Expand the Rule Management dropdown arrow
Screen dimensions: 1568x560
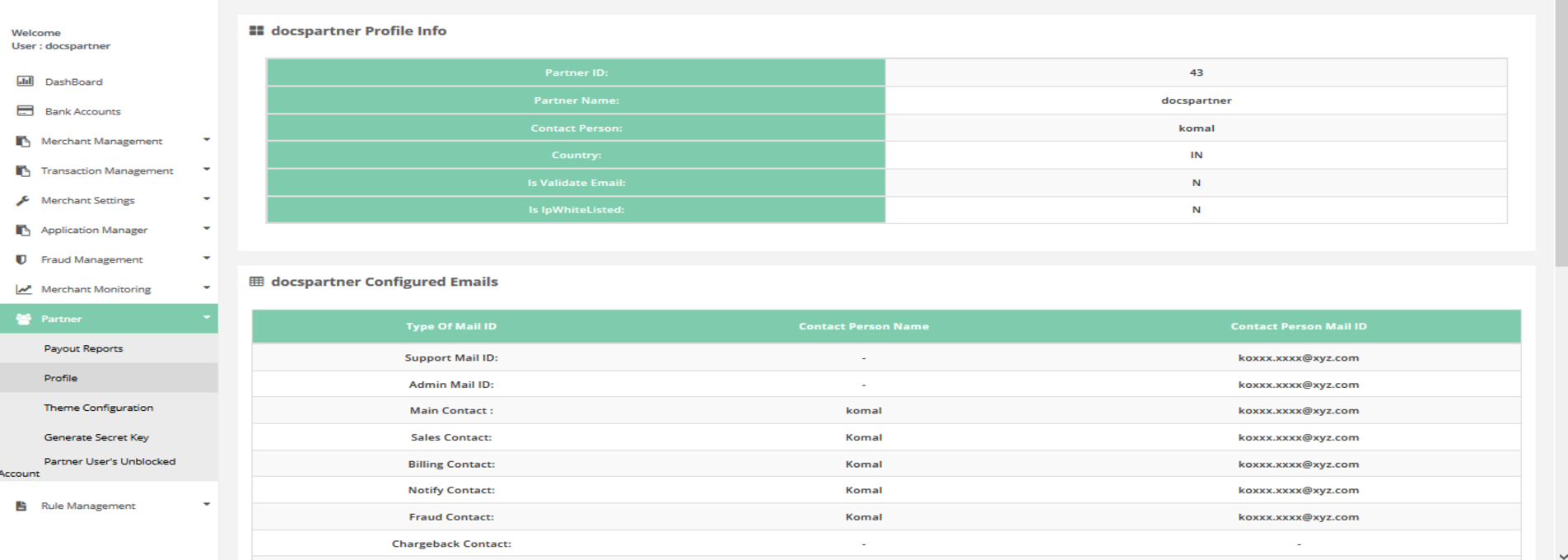click(207, 505)
